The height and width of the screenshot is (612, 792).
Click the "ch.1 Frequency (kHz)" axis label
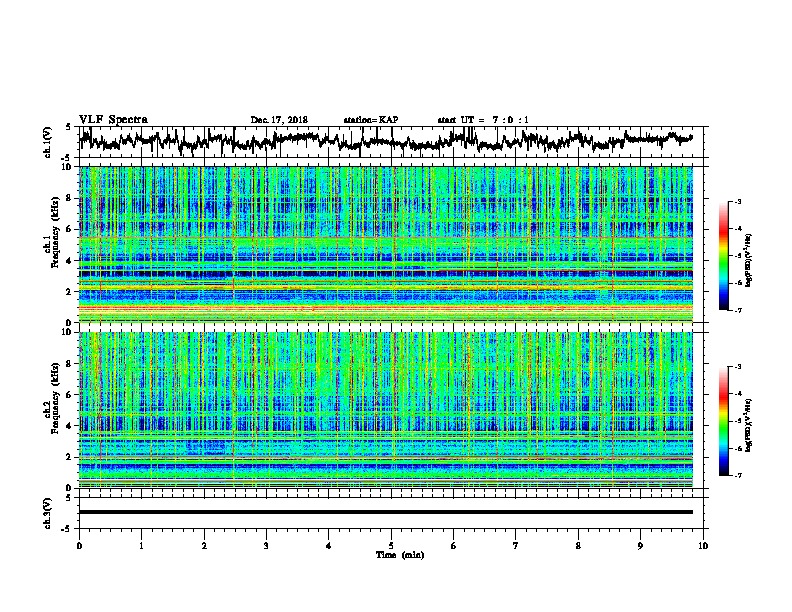pyautogui.click(x=51, y=233)
